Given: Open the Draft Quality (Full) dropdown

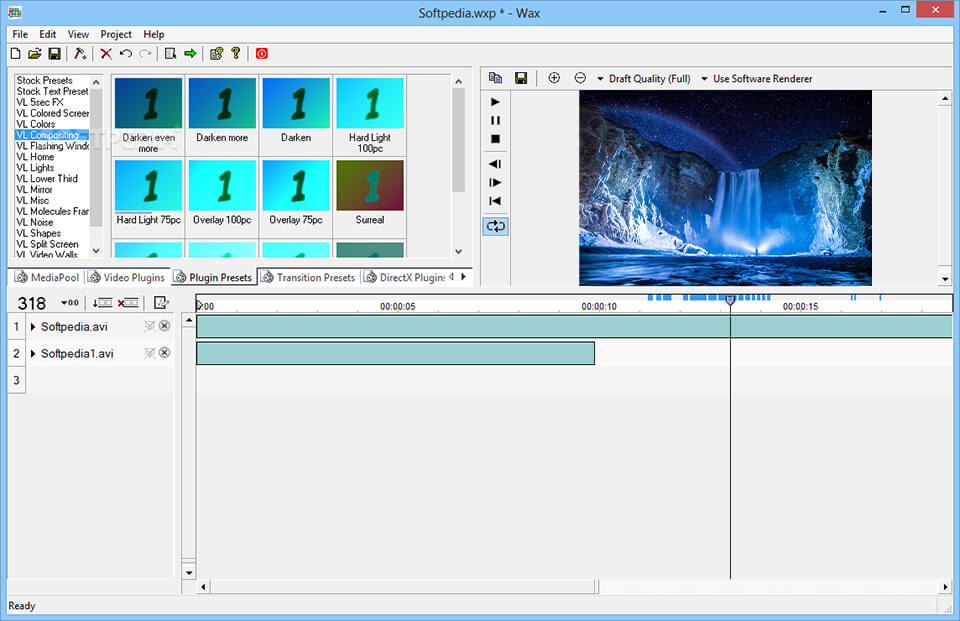Looking at the screenshot, I should (x=644, y=79).
